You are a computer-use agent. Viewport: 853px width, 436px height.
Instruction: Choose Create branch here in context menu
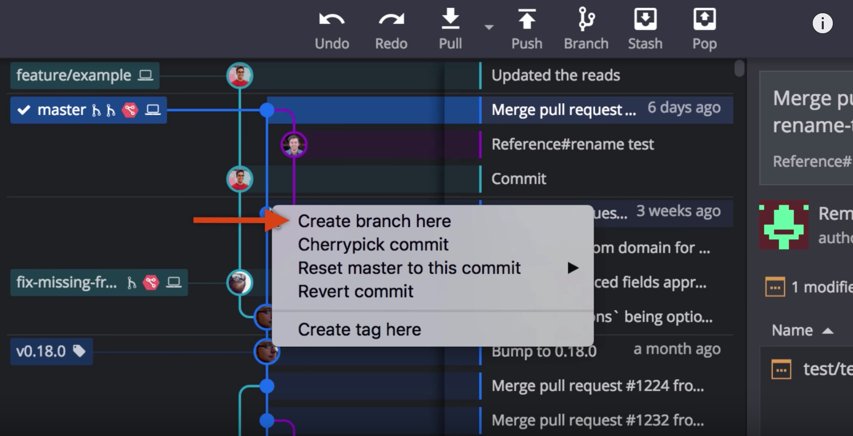374,222
